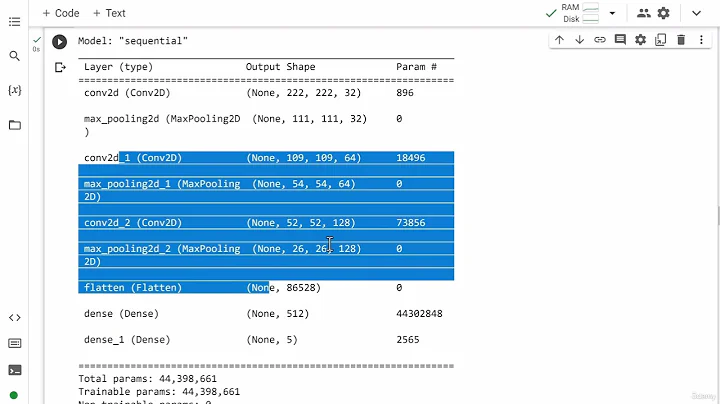
Task: Add a comment to the cell
Action: [x=620, y=40]
